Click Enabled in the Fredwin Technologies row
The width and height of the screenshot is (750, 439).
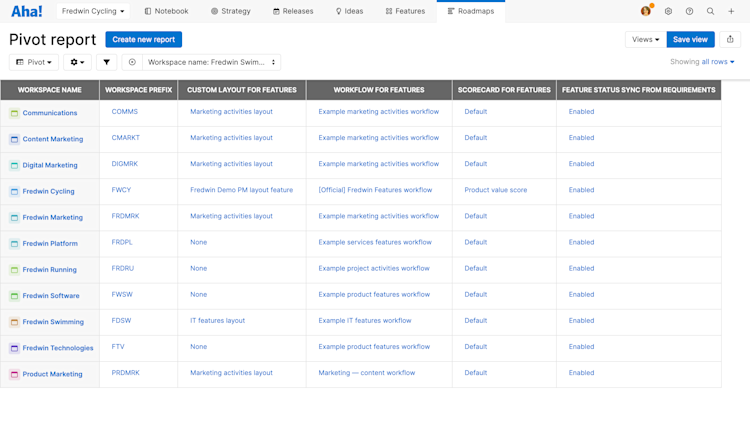click(x=581, y=347)
